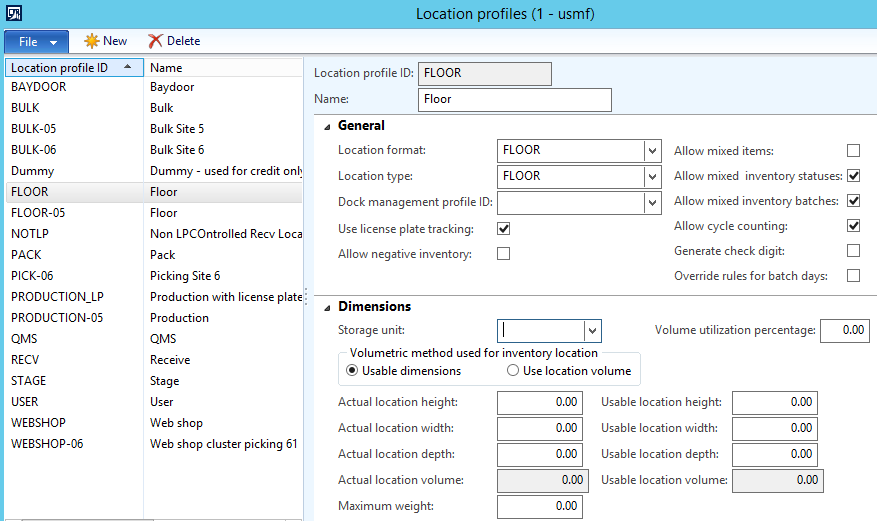The width and height of the screenshot is (877, 521).
Task: Collapse the Dimensions section
Action: [x=327, y=308]
